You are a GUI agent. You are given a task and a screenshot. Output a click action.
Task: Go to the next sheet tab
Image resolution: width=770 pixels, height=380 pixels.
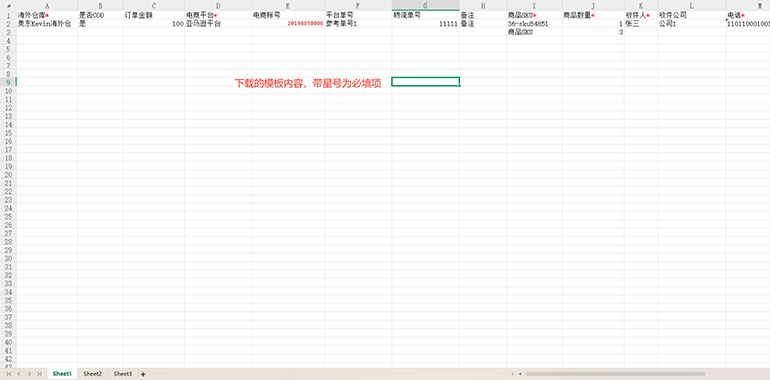pyautogui.click(x=29, y=374)
